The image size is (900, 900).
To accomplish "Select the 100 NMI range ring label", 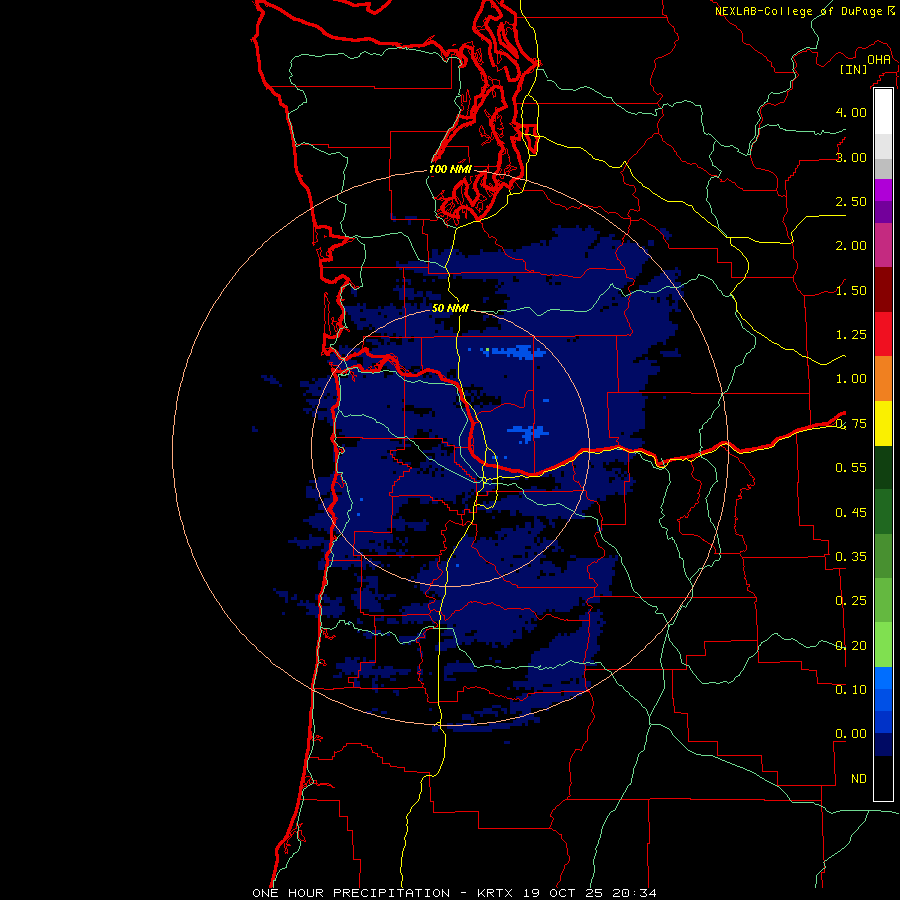I will (x=451, y=169).
